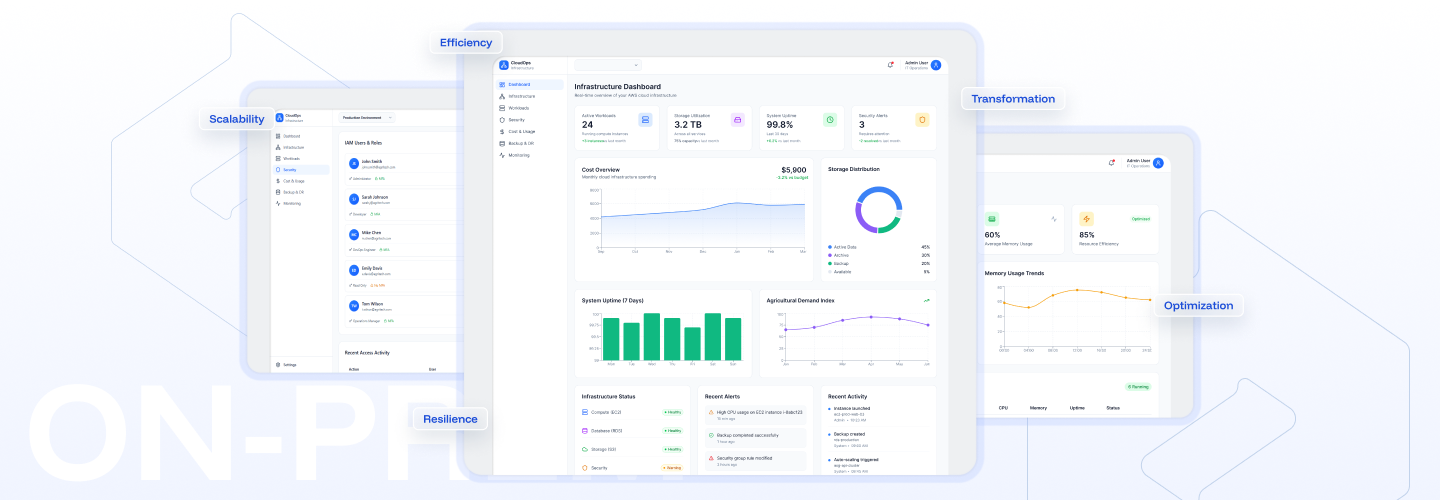Screen dimensions: 1440x500
Task: Open Backup & DR in center dashboard sidebar
Action: coord(520,143)
